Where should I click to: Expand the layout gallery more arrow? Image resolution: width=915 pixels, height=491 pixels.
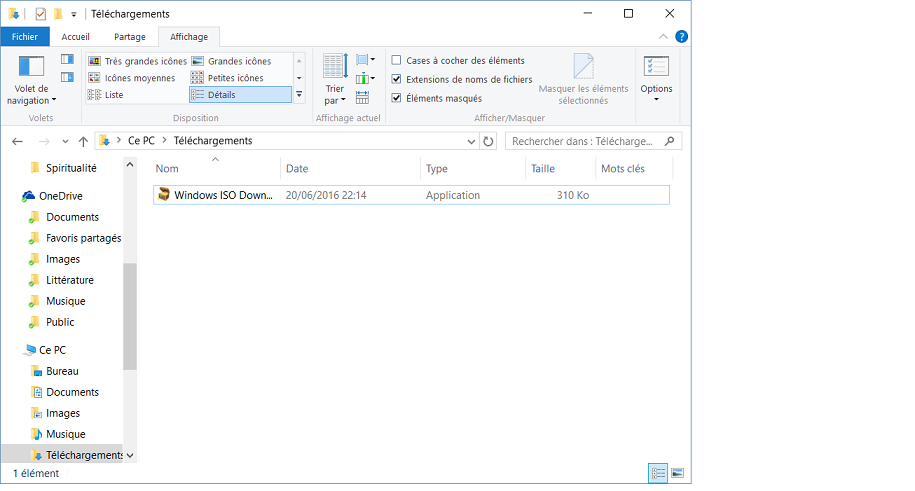(299, 95)
